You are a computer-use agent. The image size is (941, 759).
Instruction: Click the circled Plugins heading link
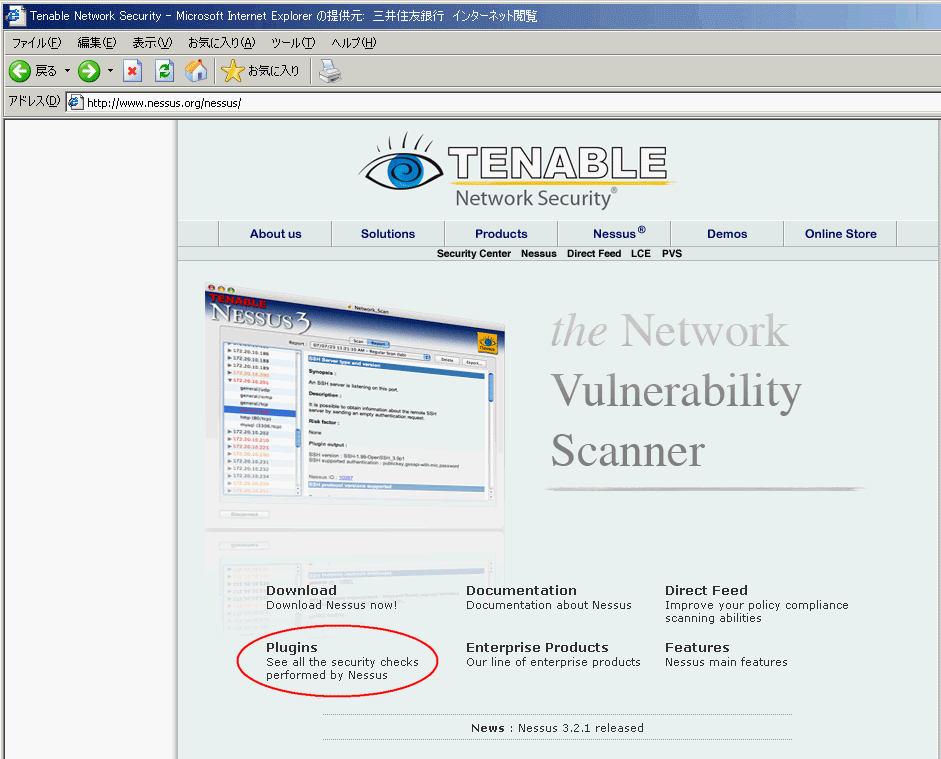(x=292, y=647)
